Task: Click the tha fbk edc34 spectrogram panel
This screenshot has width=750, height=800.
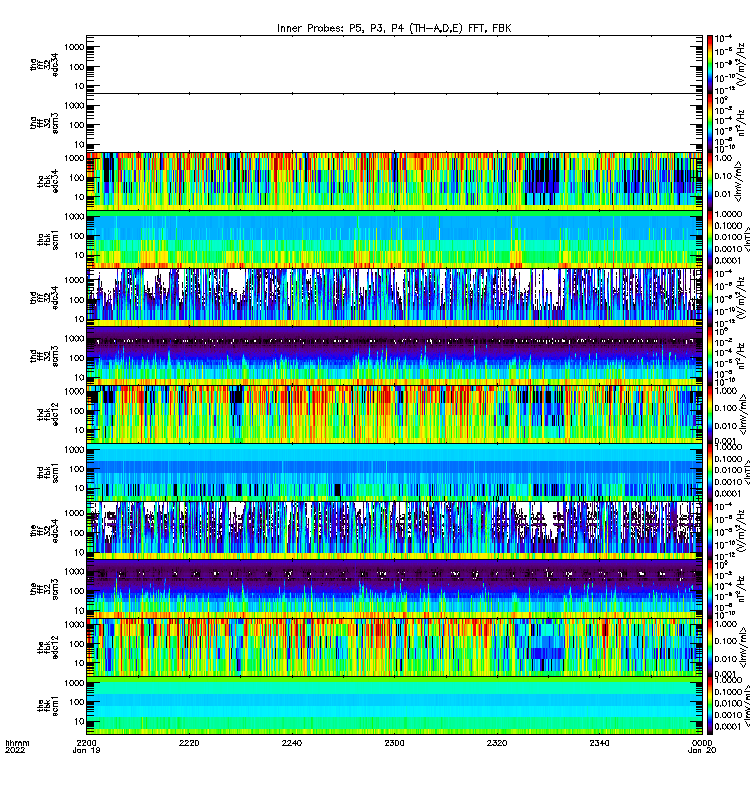Action: point(394,181)
